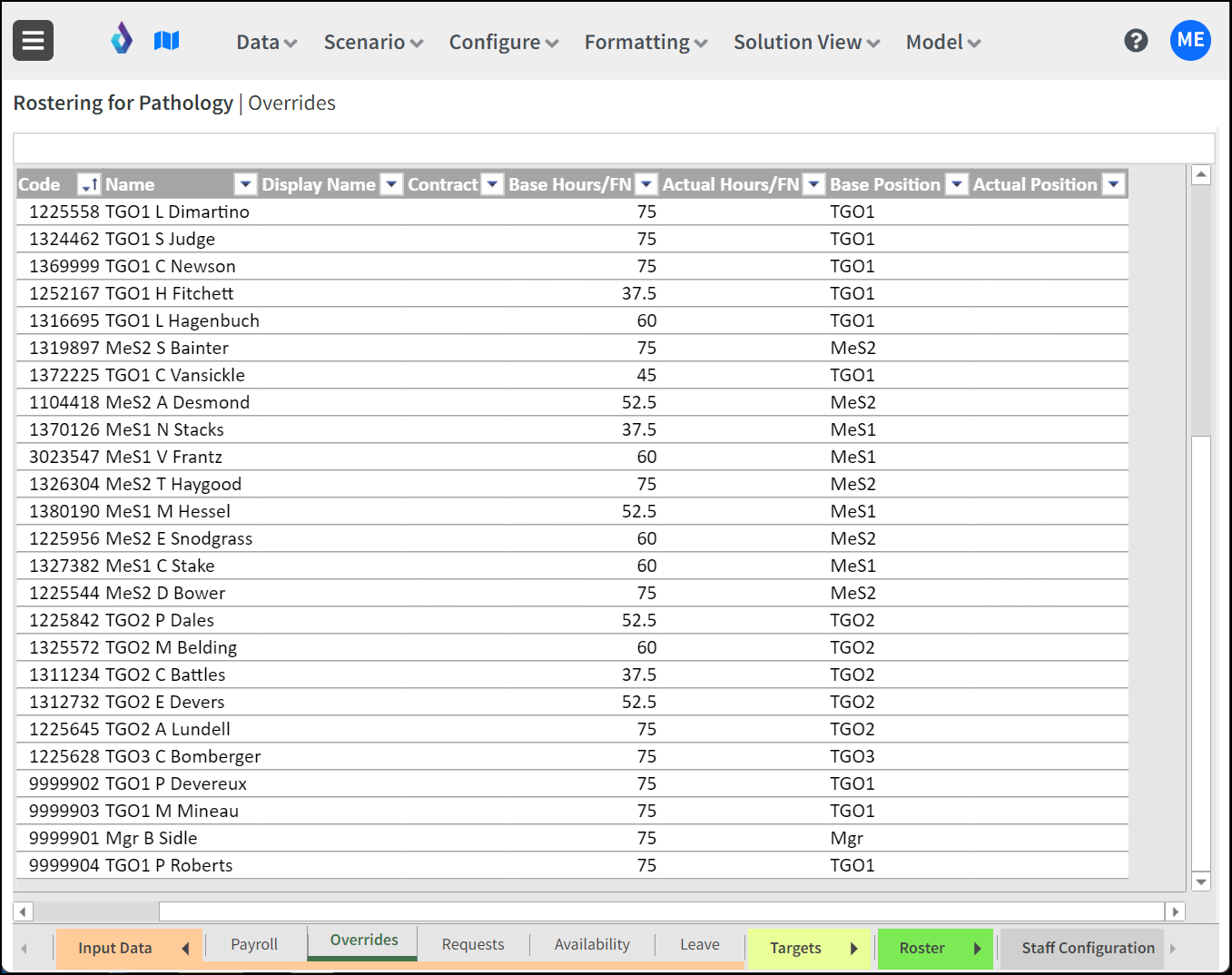
Task: Collapse Input Data group arrow
Action: [185, 948]
